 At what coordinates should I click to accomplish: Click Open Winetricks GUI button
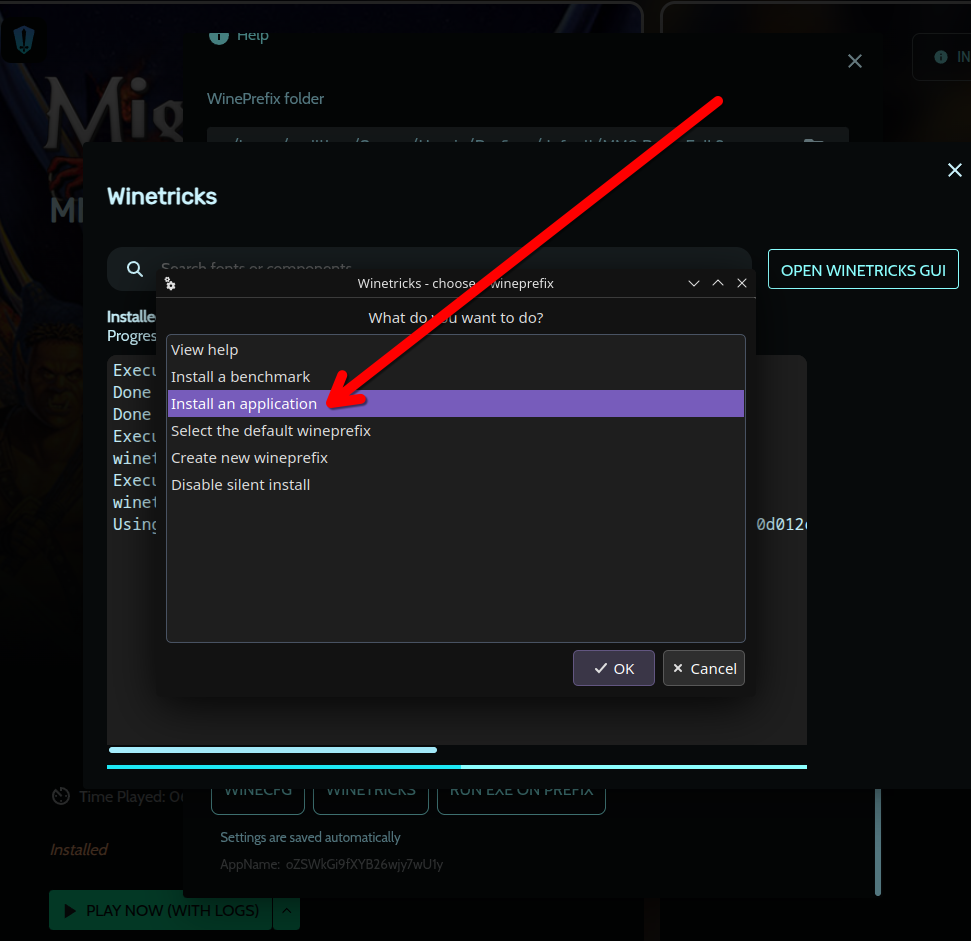pyautogui.click(x=863, y=269)
